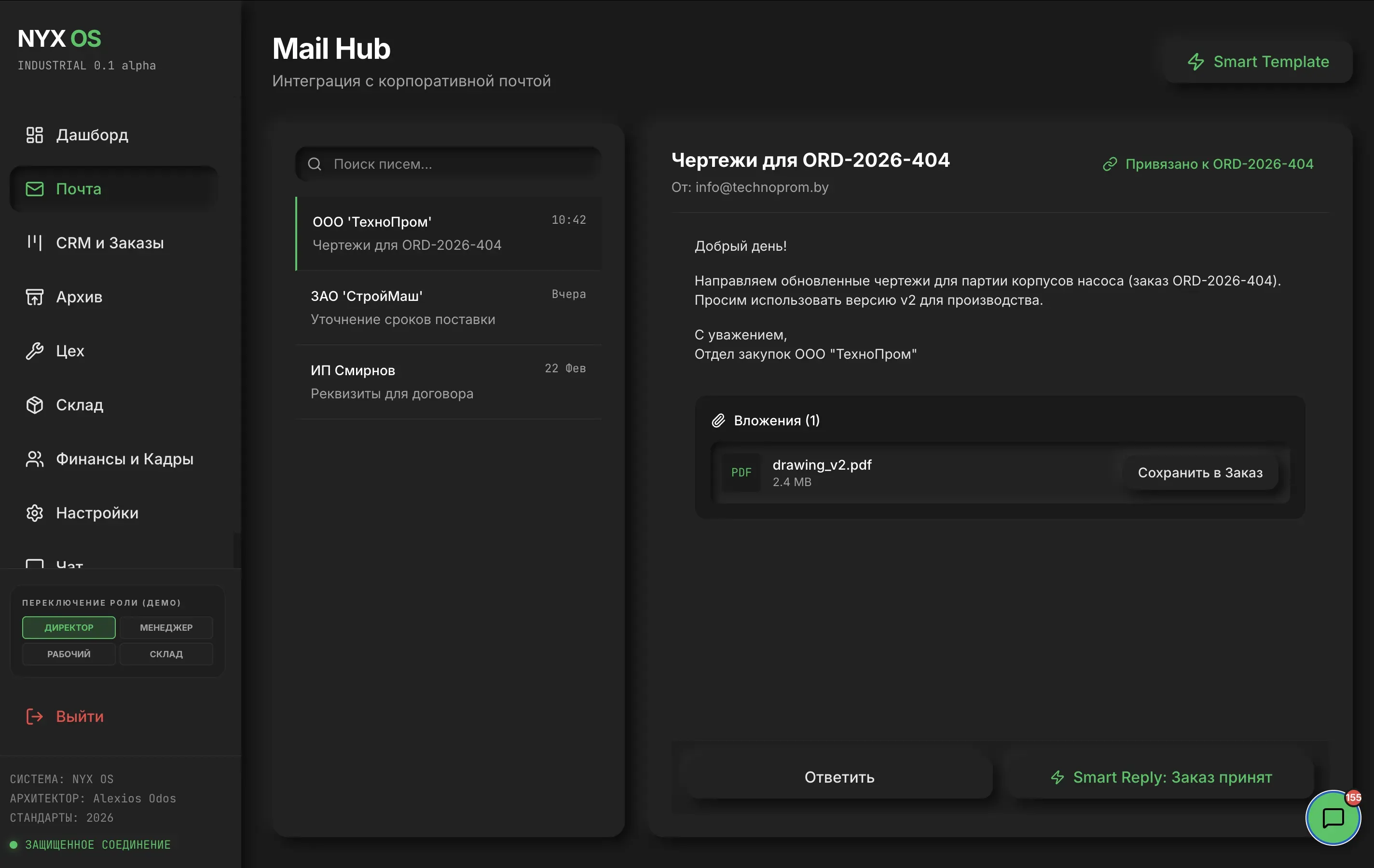The image size is (1374, 868).
Task: Select the Почта envelope icon
Action: click(x=34, y=189)
